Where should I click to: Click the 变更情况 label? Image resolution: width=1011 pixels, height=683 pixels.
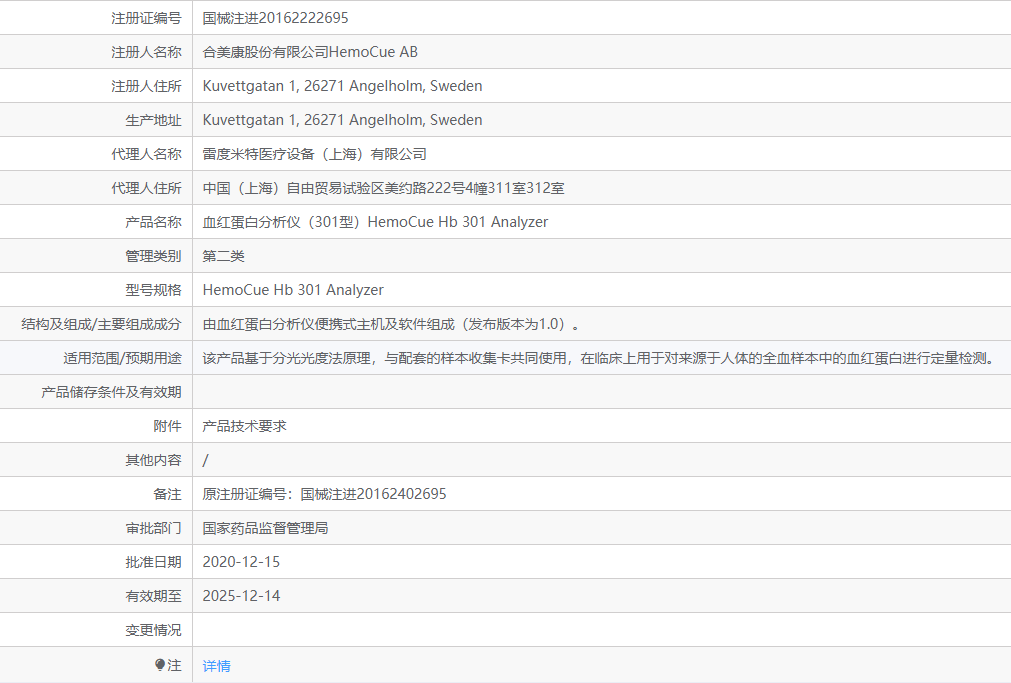[x=153, y=631]
